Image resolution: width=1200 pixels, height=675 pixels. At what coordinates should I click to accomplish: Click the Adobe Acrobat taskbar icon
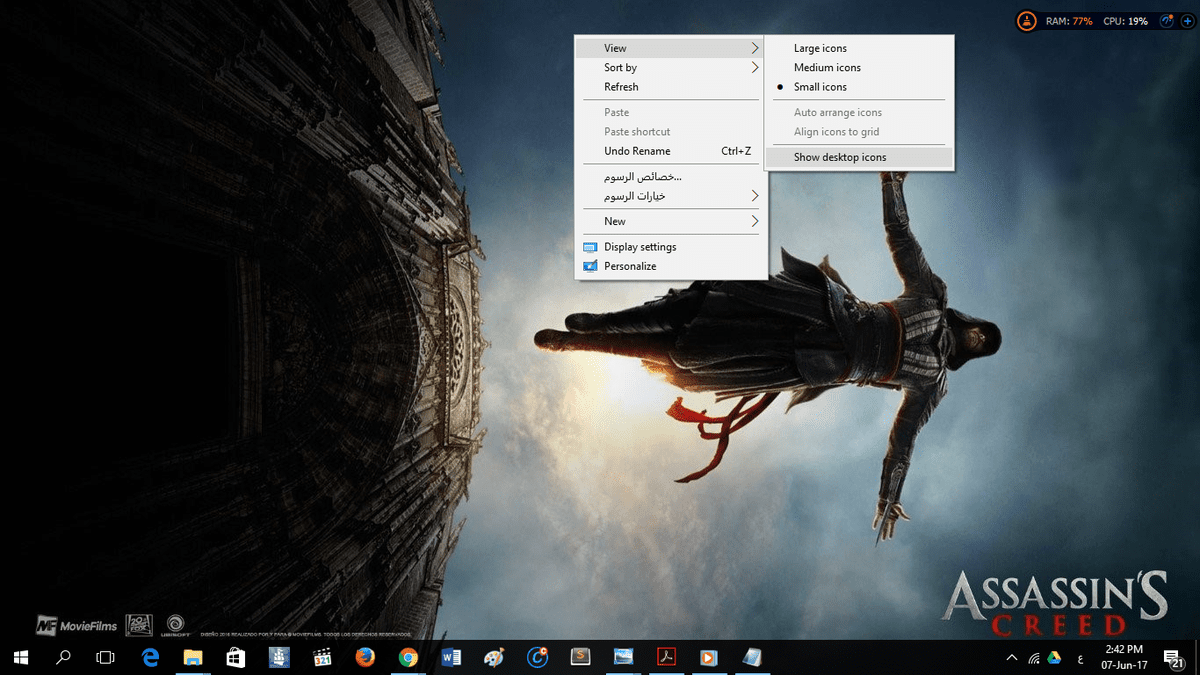(666, 657)
